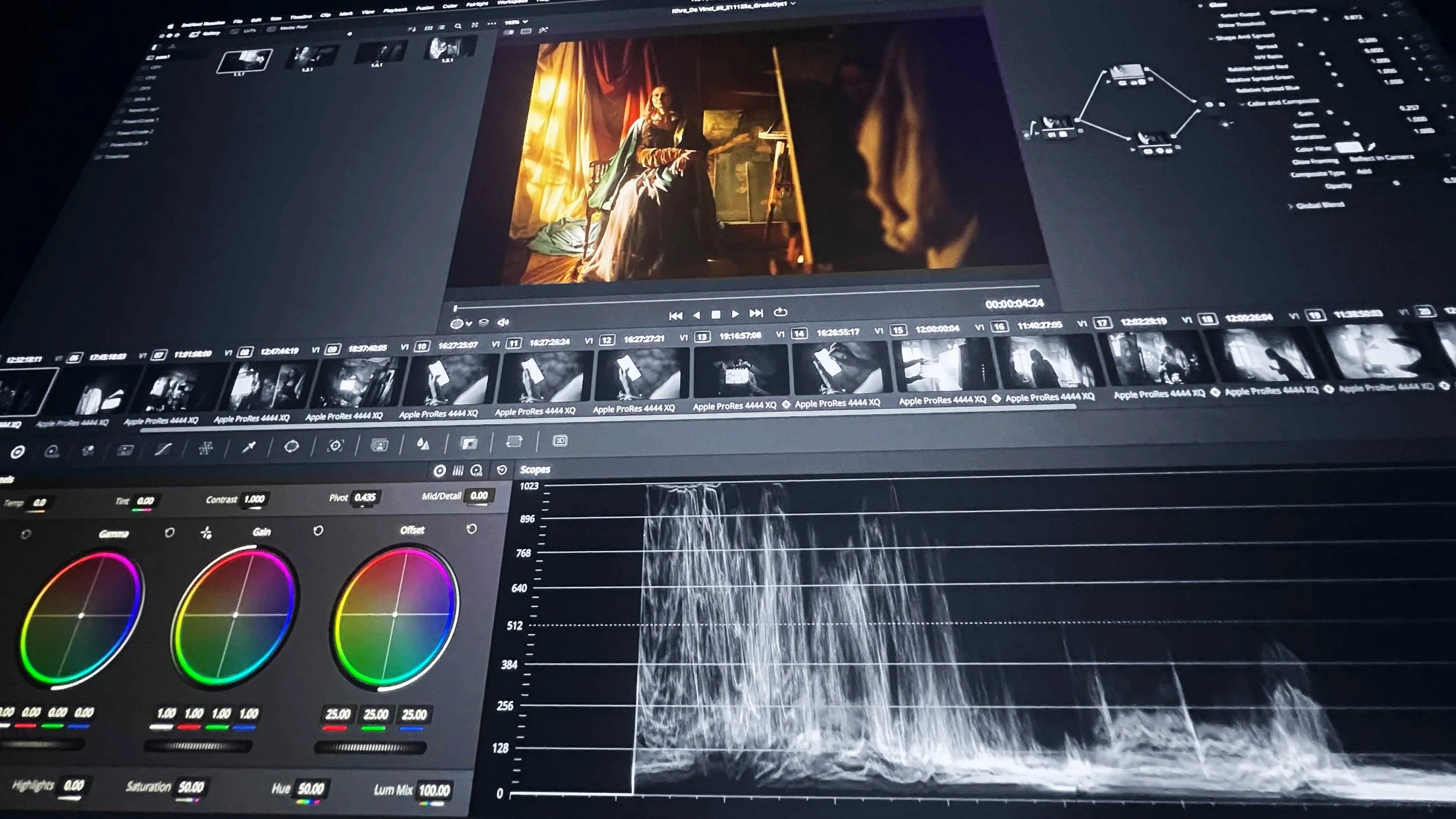Expand the Global Blend section
The width and height of the screenshot is (1456, 819).
[x=1291, y=206]
